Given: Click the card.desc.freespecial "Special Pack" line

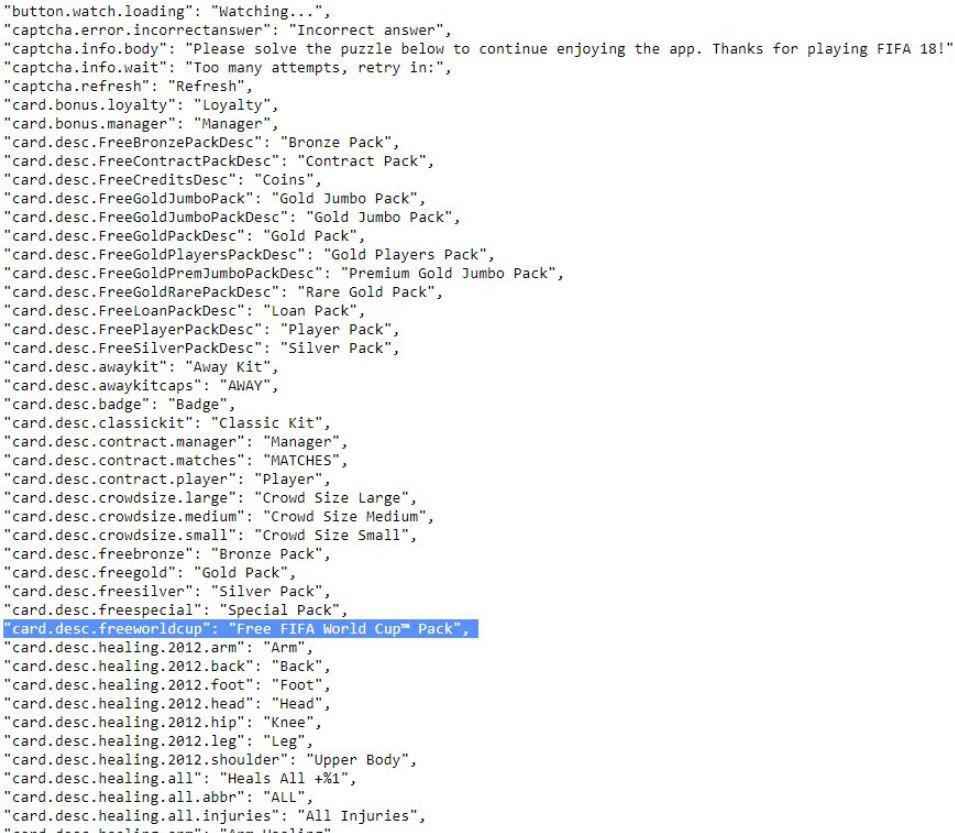Looking at the screenshot, I should coord(174,609).
